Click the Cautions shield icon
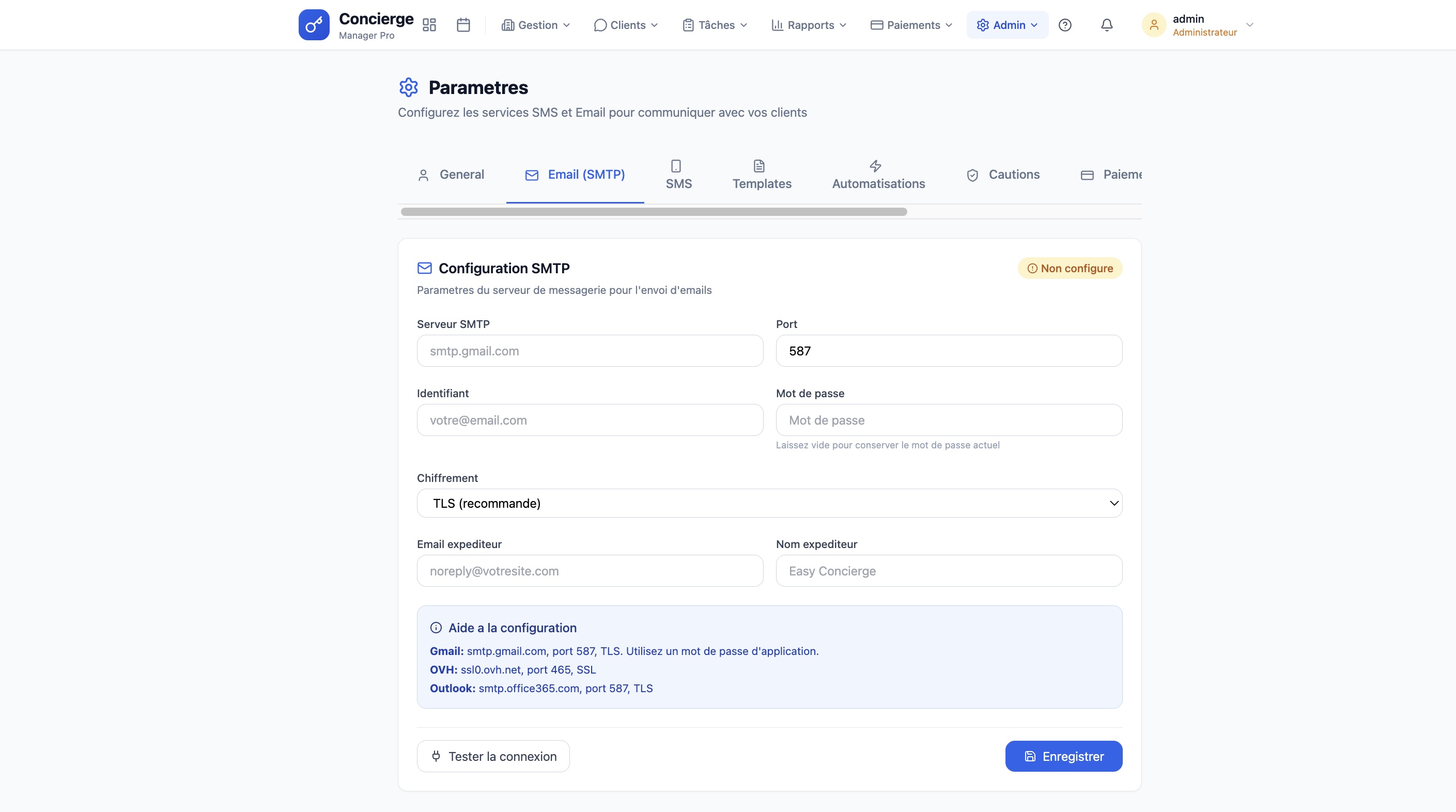 pos(972,175)
